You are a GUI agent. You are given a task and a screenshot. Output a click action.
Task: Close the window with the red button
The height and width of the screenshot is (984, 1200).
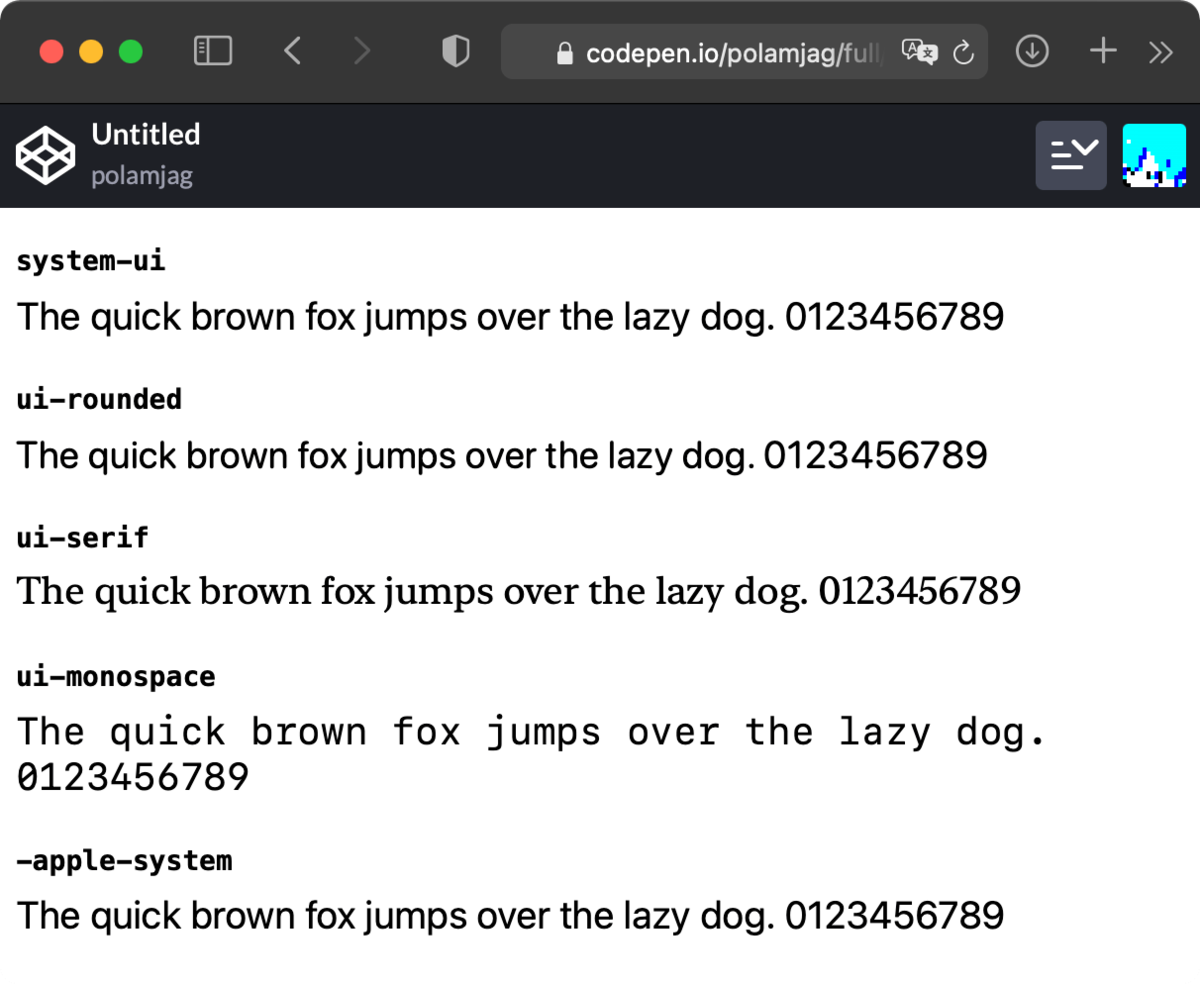[51, 52]
